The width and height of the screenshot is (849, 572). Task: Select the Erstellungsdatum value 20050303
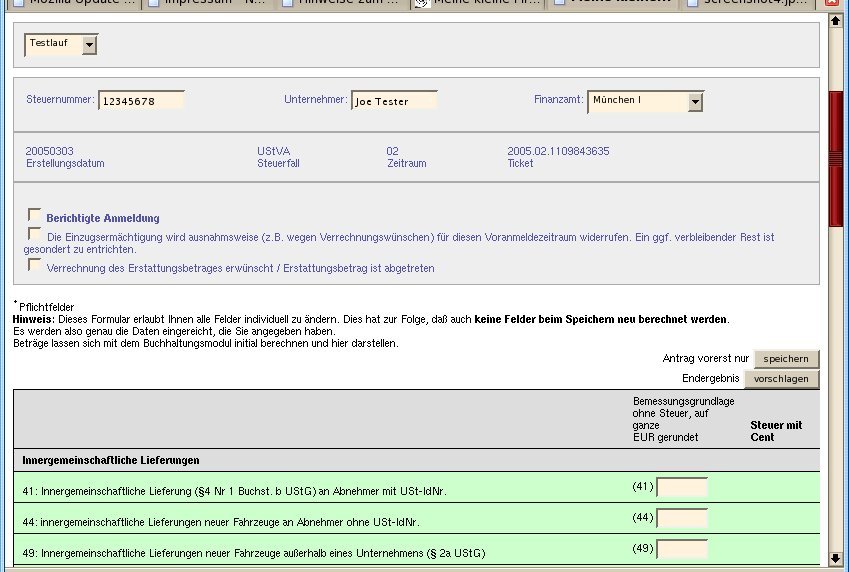(49, 151)
